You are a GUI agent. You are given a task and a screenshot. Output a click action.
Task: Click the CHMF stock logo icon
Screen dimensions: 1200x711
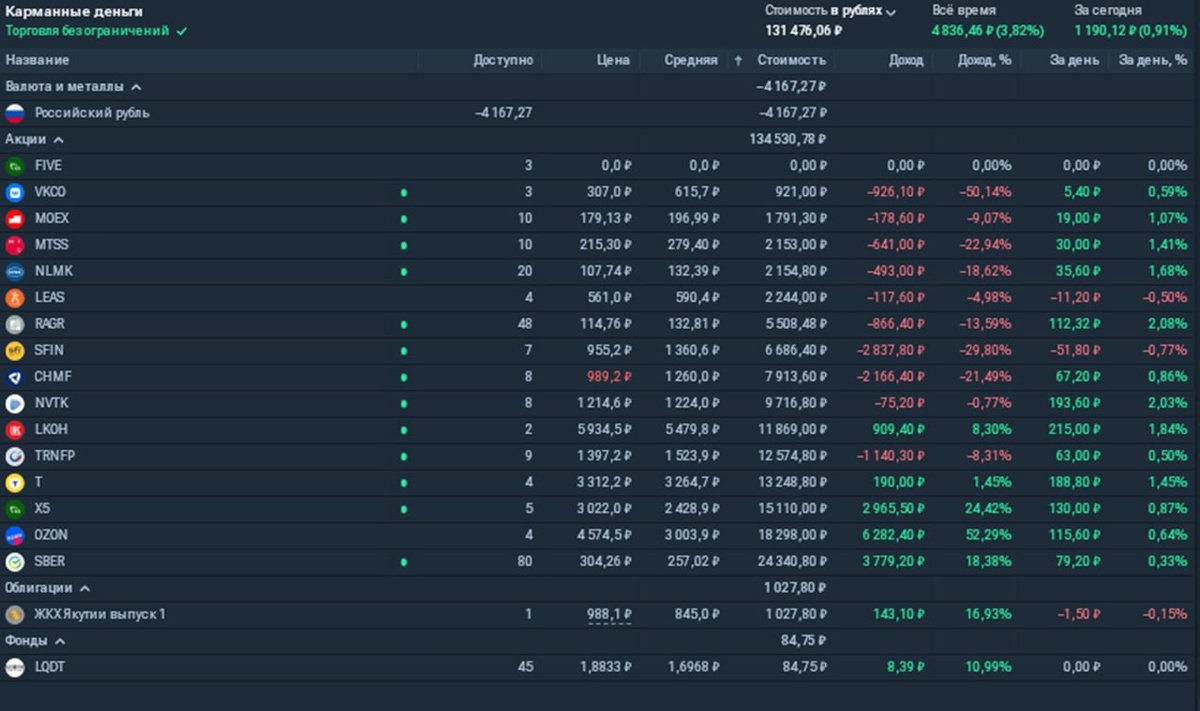tap(15, 377)
